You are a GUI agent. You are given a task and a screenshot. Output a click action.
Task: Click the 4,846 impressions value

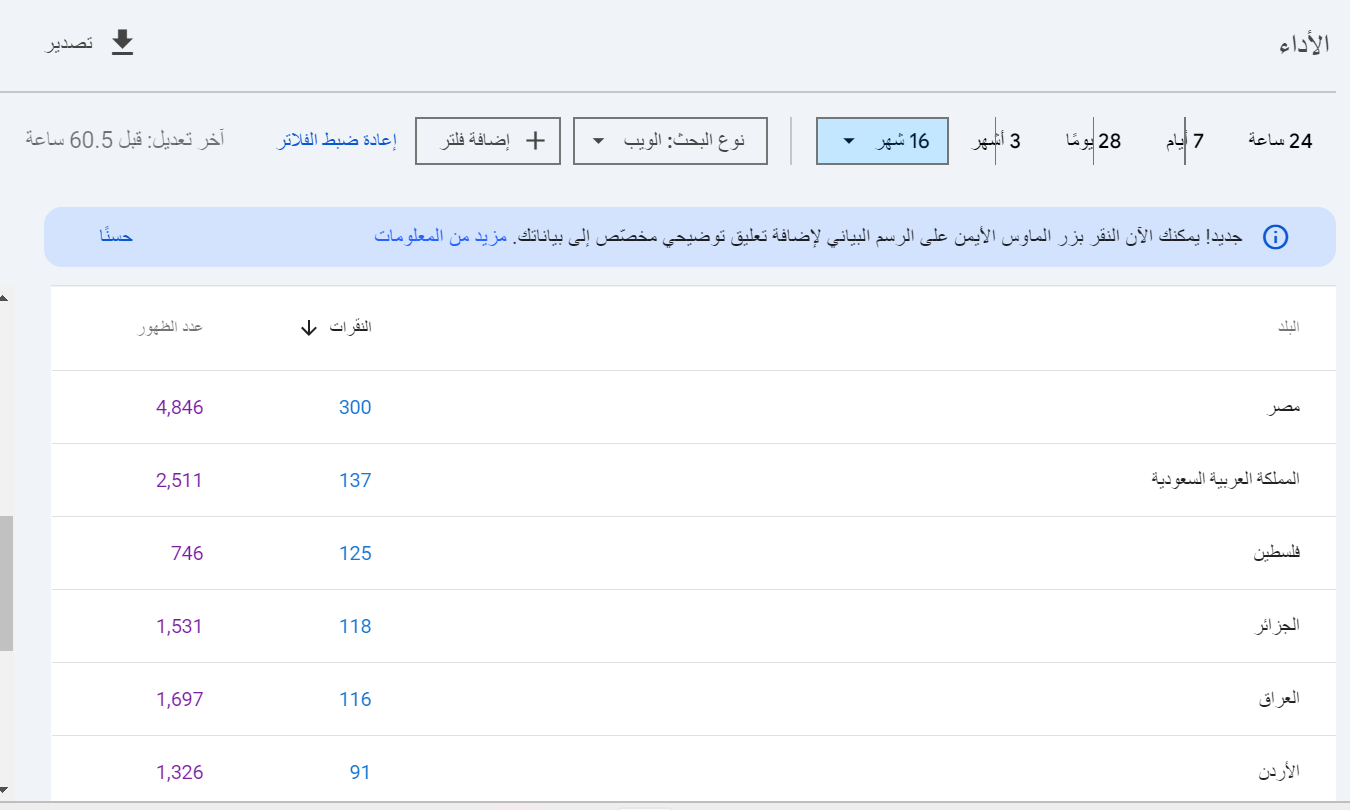[x=180, y=407]
